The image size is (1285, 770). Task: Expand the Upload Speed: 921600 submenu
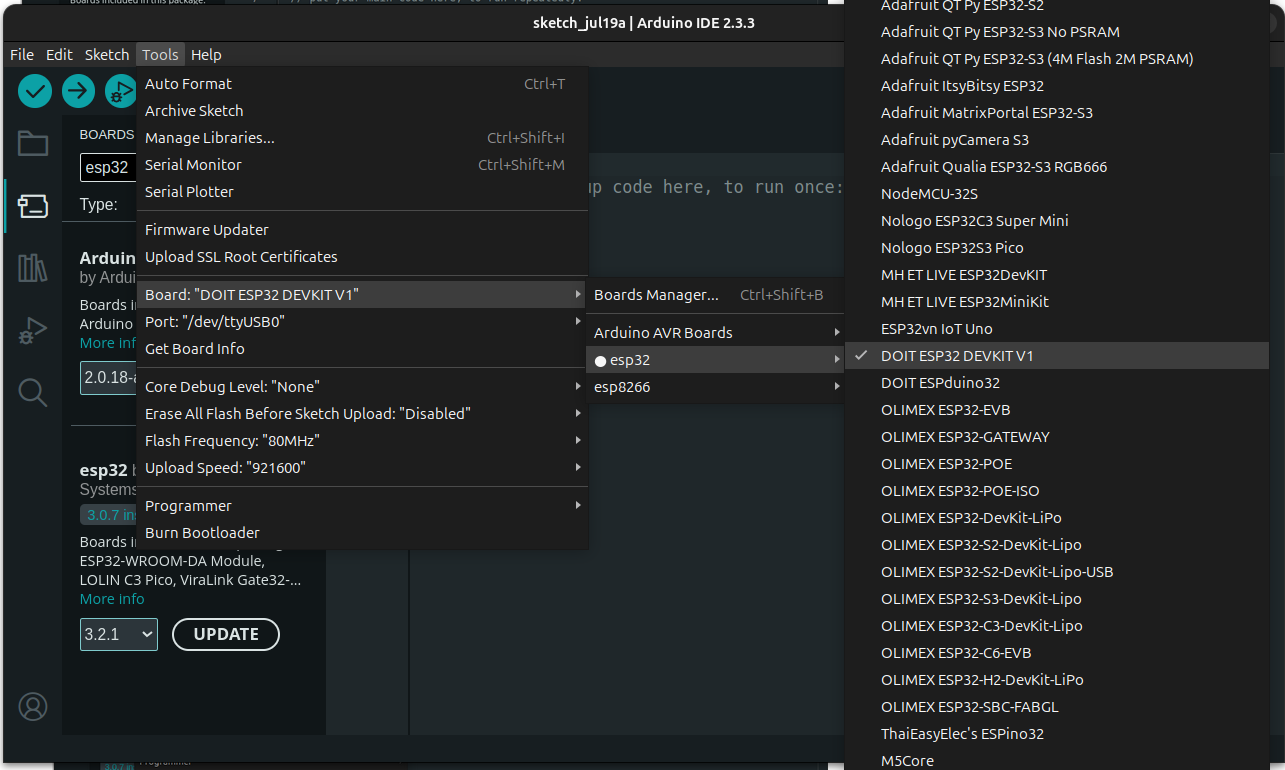pos(362,468)
